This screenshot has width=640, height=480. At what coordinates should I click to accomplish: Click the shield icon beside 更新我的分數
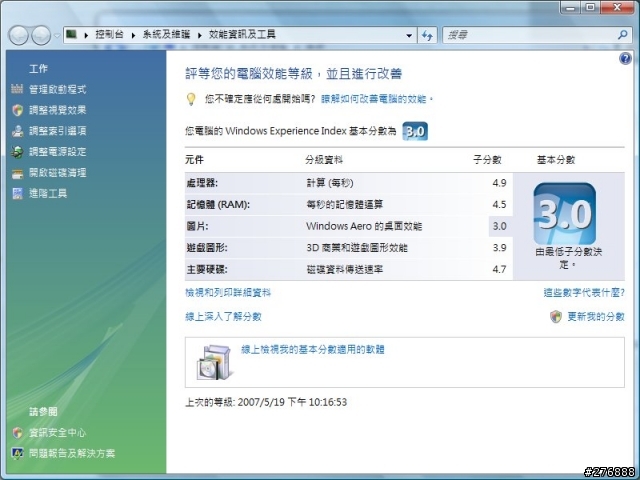click(x=556, y=317)
